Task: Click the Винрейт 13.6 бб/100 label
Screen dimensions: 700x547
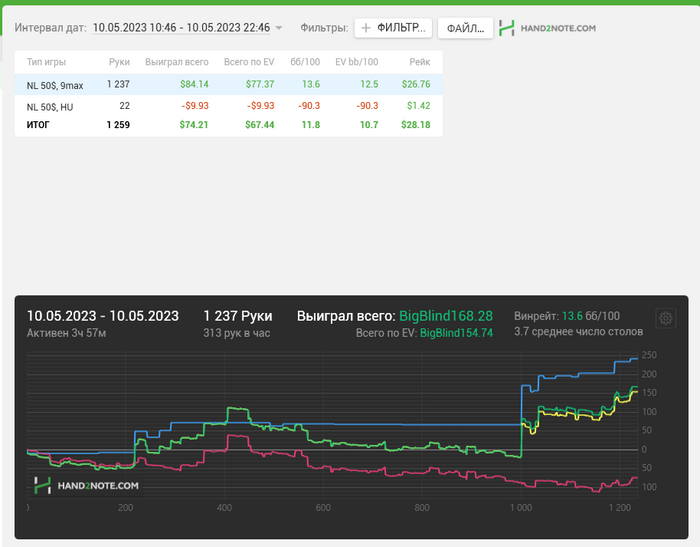Action: tap(567, 316)
